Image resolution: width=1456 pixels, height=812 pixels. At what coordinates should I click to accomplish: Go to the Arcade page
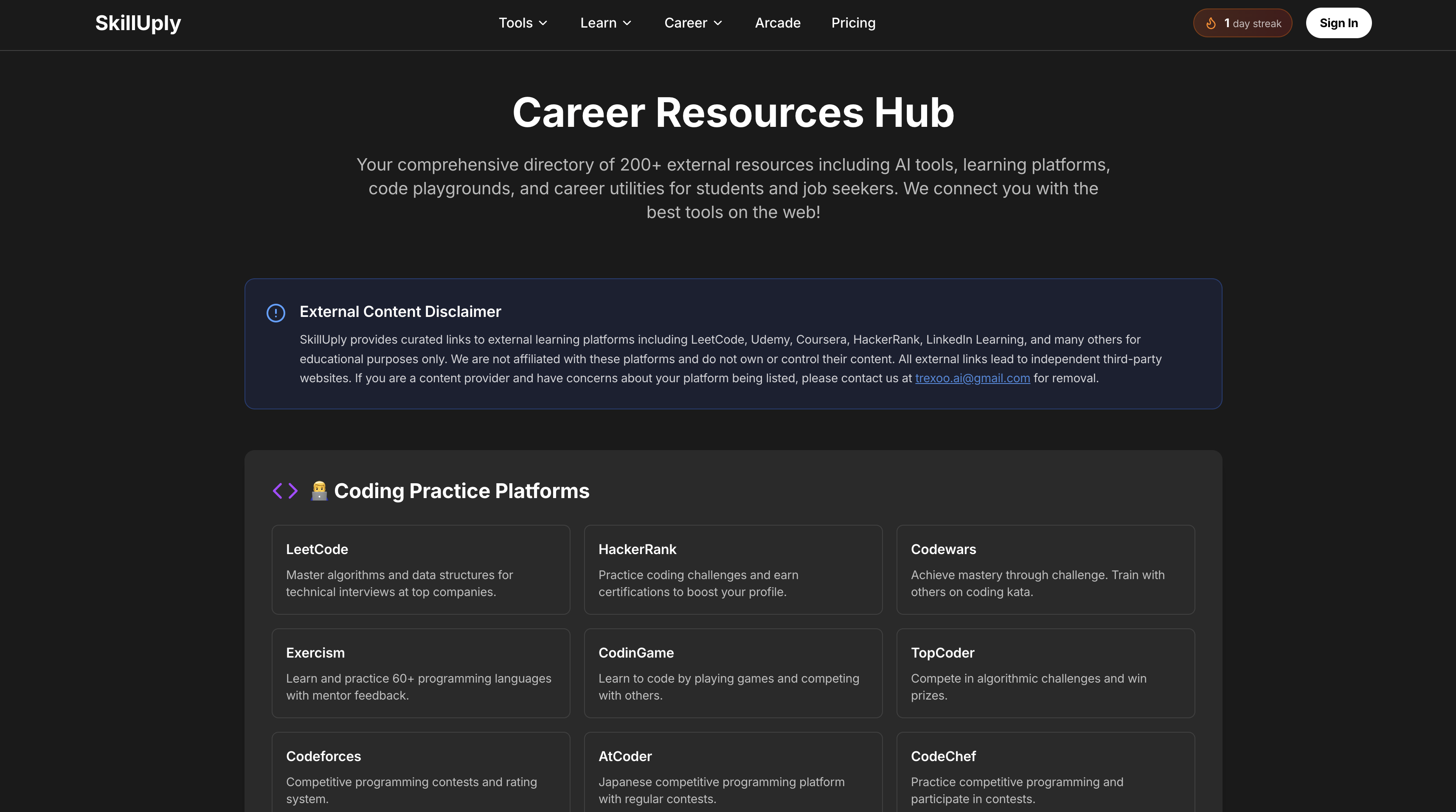(777, 23)
